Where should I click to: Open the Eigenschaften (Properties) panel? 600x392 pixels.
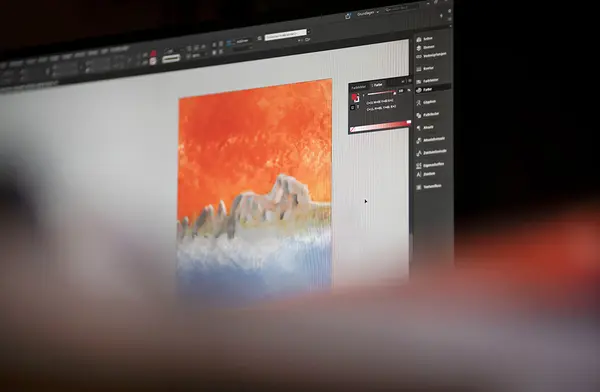430,165
